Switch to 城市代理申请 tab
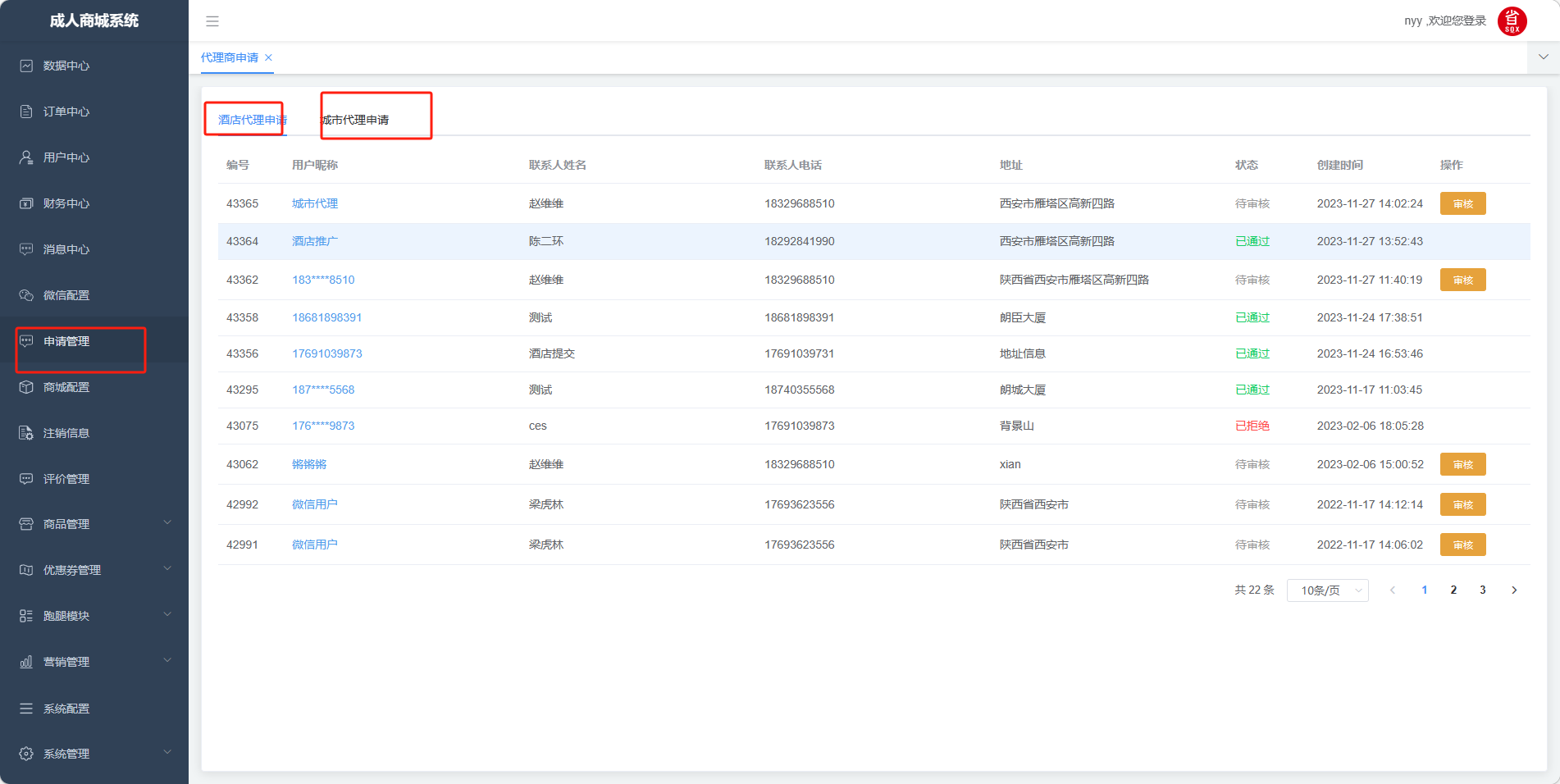Viewport: 1560px width, 784px height. coord(355,120)
